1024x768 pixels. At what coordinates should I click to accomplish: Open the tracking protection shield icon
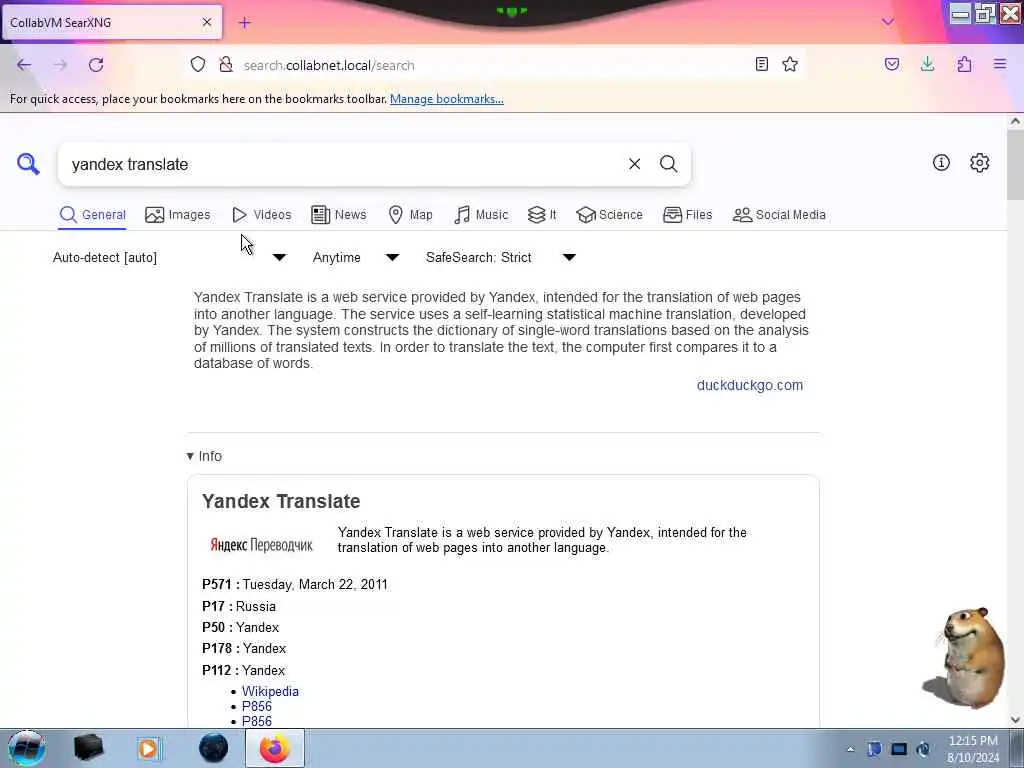(x=198, y=65)
